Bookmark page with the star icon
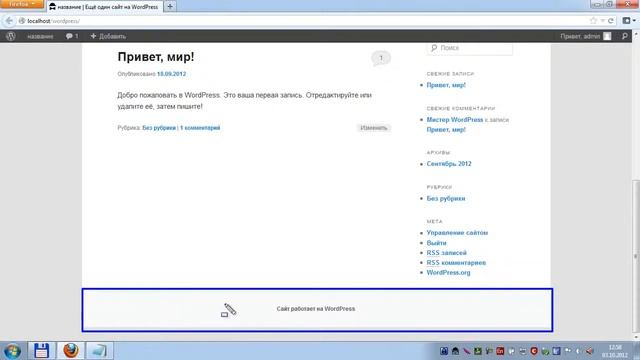The image size is (640, 360). pyautogui.click(x=593, y=21)
